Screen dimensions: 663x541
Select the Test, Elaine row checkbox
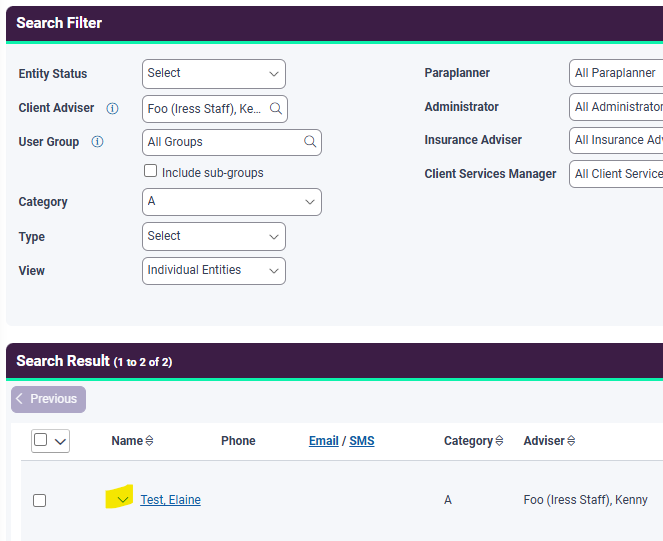(39, 500)
